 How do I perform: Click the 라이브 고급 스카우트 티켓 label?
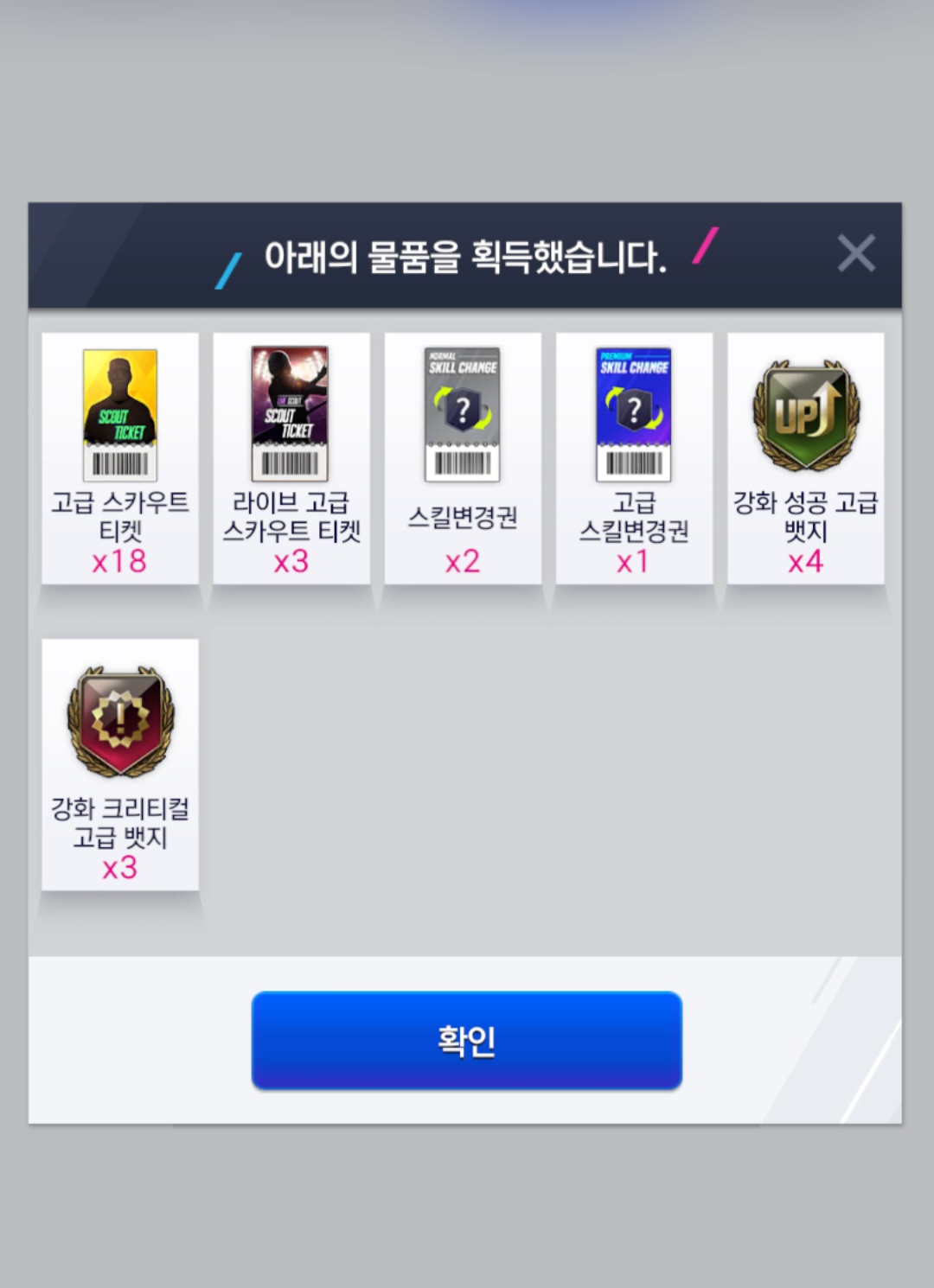tap(291, 516)
